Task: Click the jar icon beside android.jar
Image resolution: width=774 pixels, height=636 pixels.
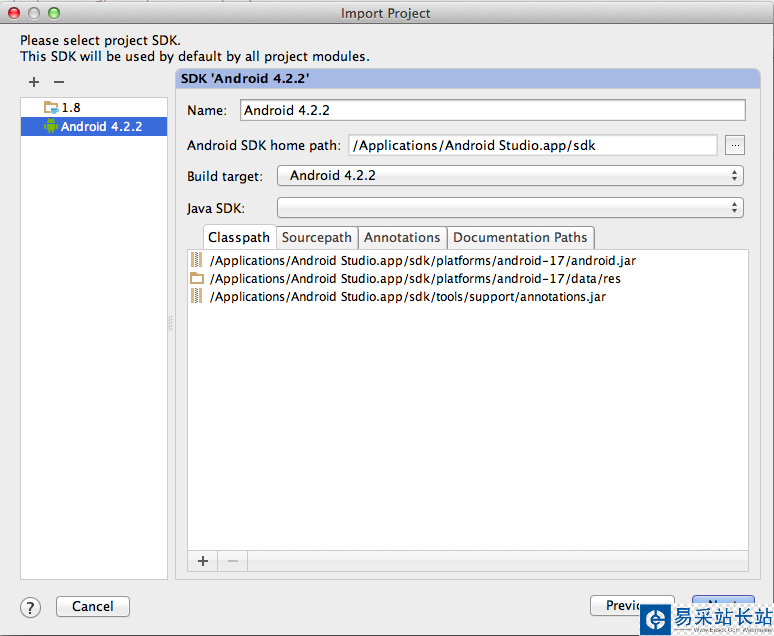Action: coord(196,260)
